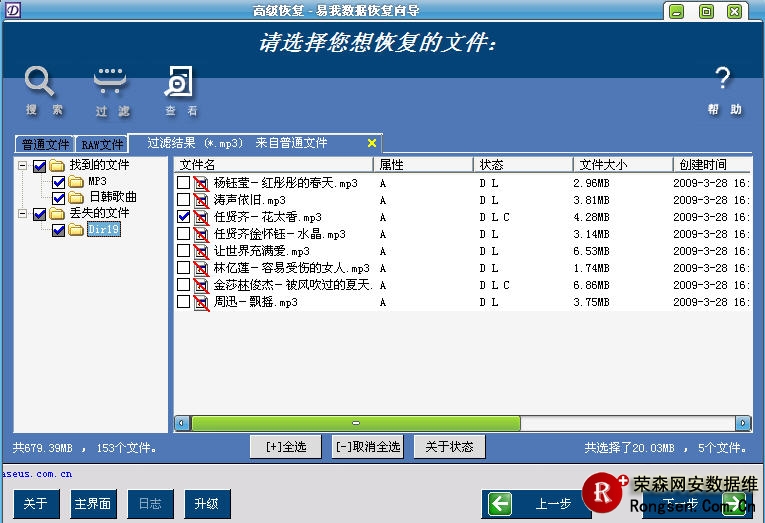Viewport: 765px width, 523px height.
Task: Open the Filter (过滤) tool icon
Action: 111,81
